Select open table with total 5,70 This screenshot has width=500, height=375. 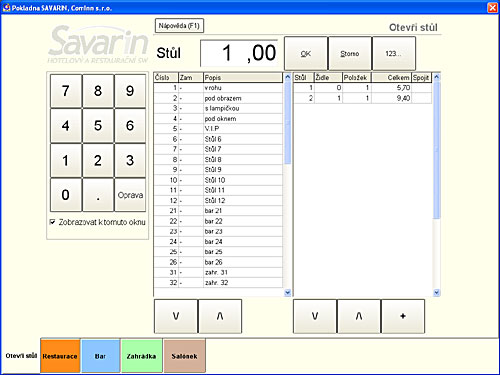(x=363, y=88)
